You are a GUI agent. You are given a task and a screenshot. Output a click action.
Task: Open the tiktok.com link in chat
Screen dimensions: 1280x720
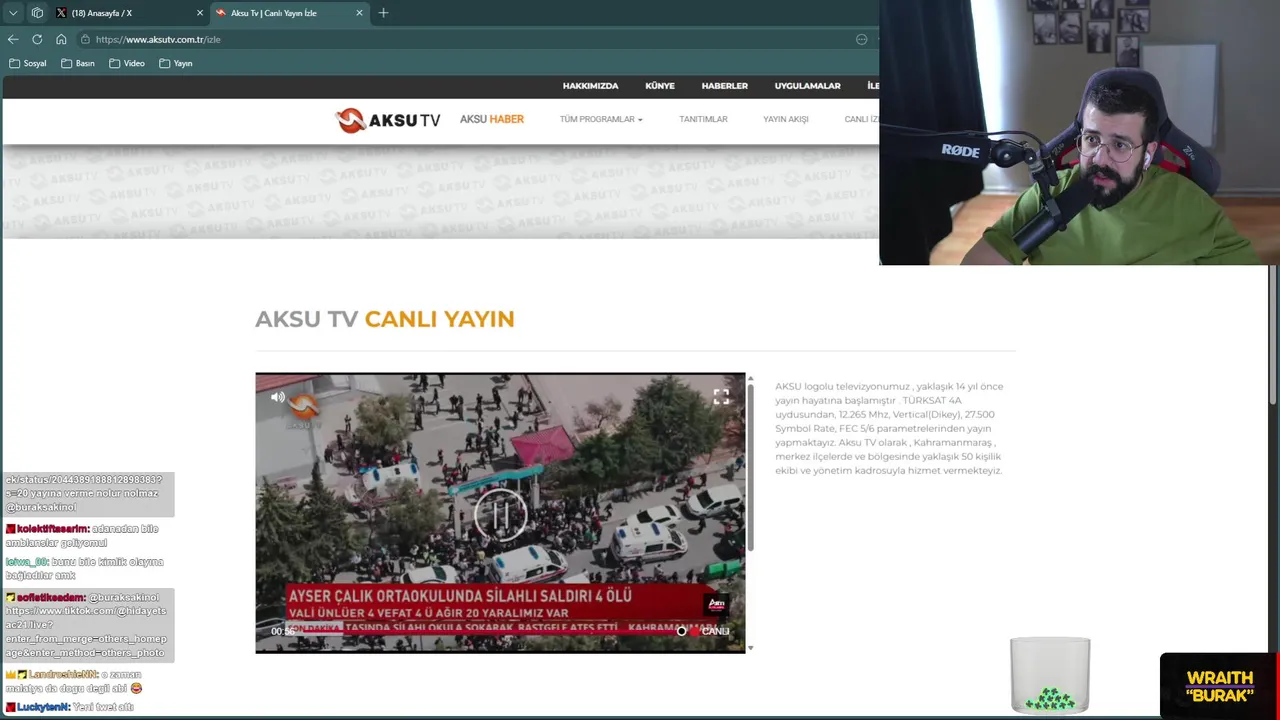86,632
